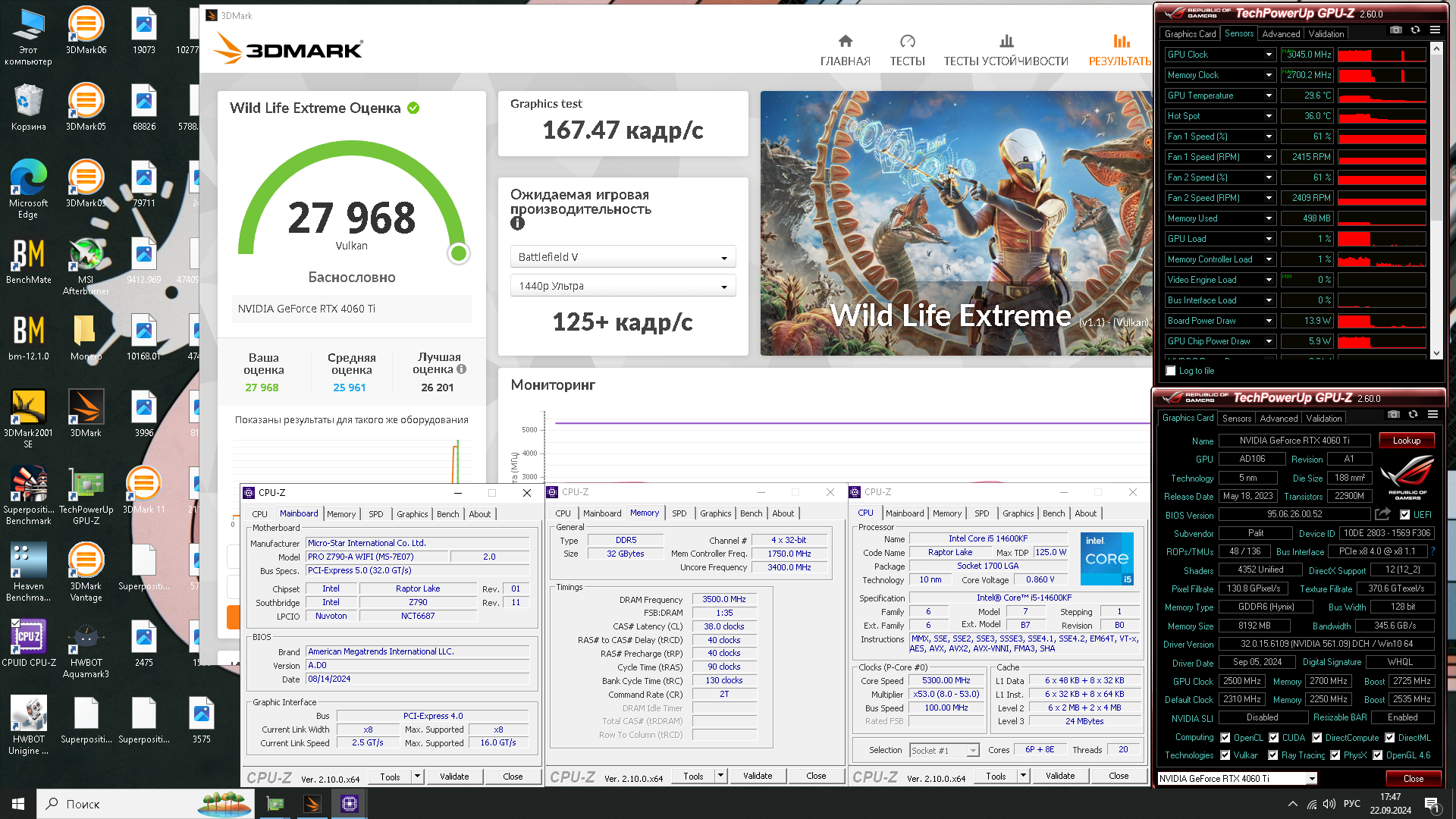Open the NVIDIA GeForce RTX 4060 Ti GPU selector
Viewport: 1456px width, 819px height.
point(1237,778)
